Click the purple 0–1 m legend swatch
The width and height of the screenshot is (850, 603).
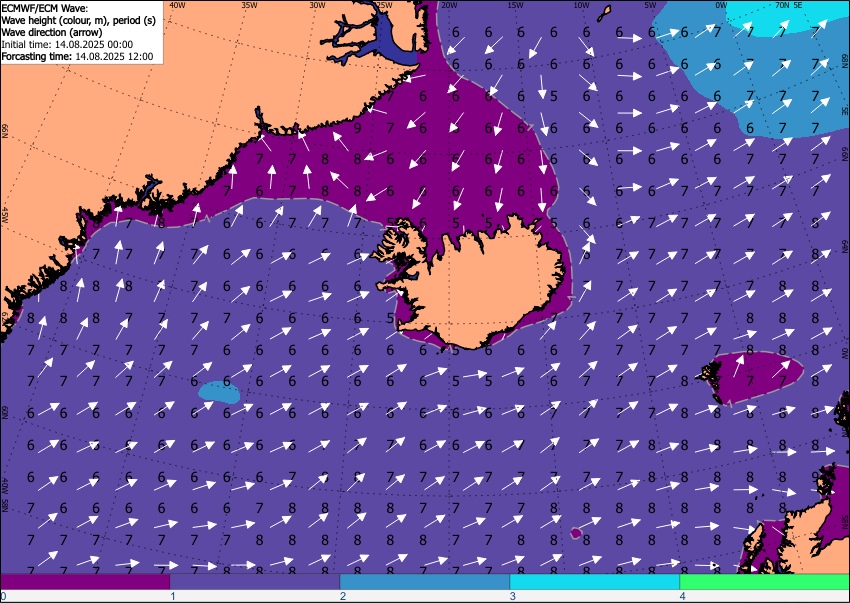tap(85, 582)
